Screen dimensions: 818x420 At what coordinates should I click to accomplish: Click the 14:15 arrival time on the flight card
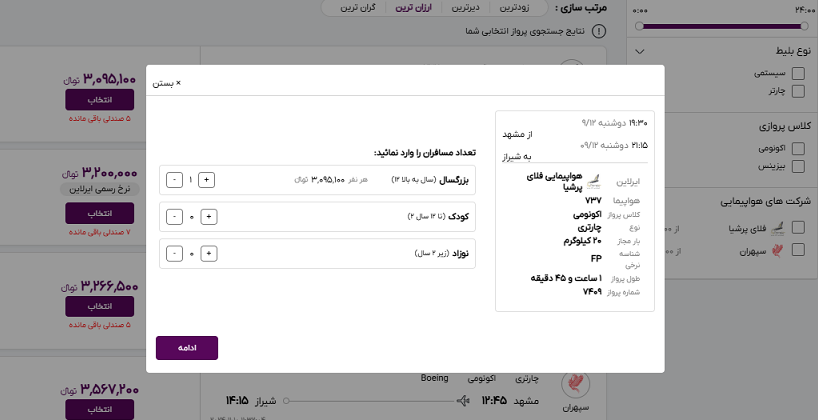tap(238, 401)
